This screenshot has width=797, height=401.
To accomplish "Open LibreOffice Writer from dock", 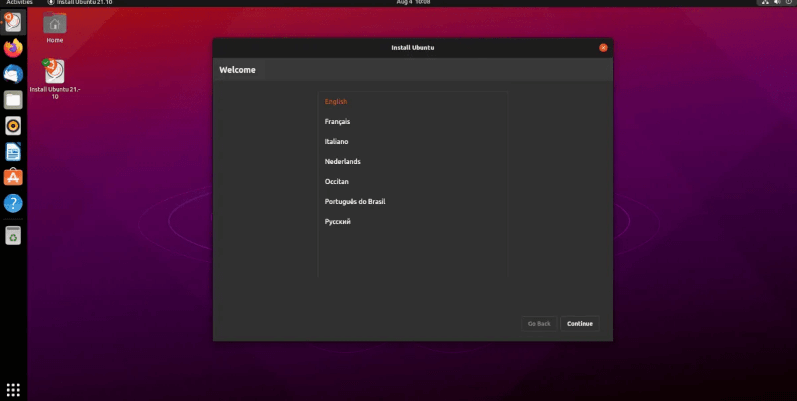I will (13, 151).
